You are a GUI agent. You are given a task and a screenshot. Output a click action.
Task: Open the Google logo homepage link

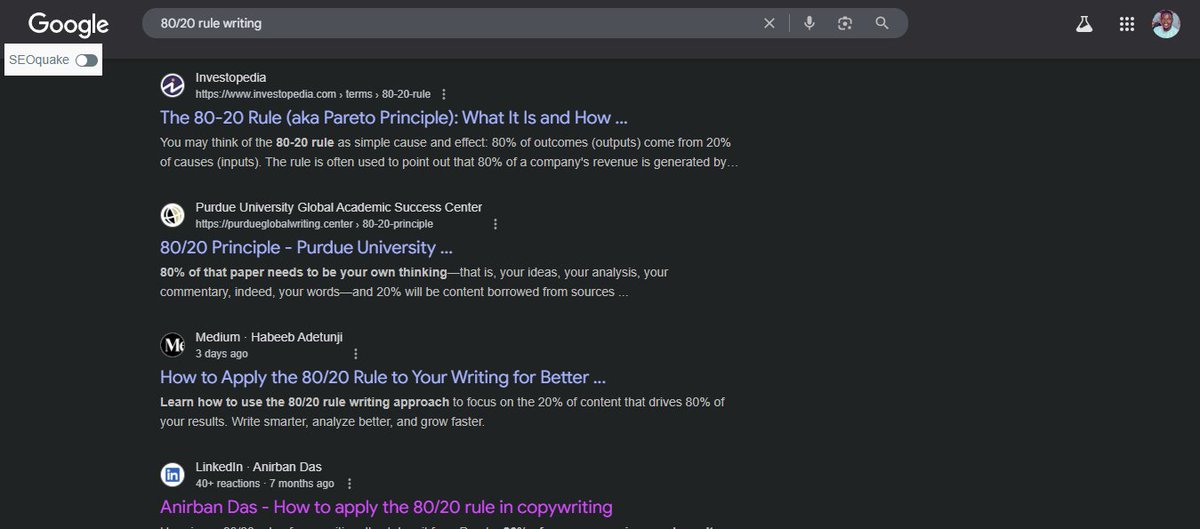coord(68,24)
